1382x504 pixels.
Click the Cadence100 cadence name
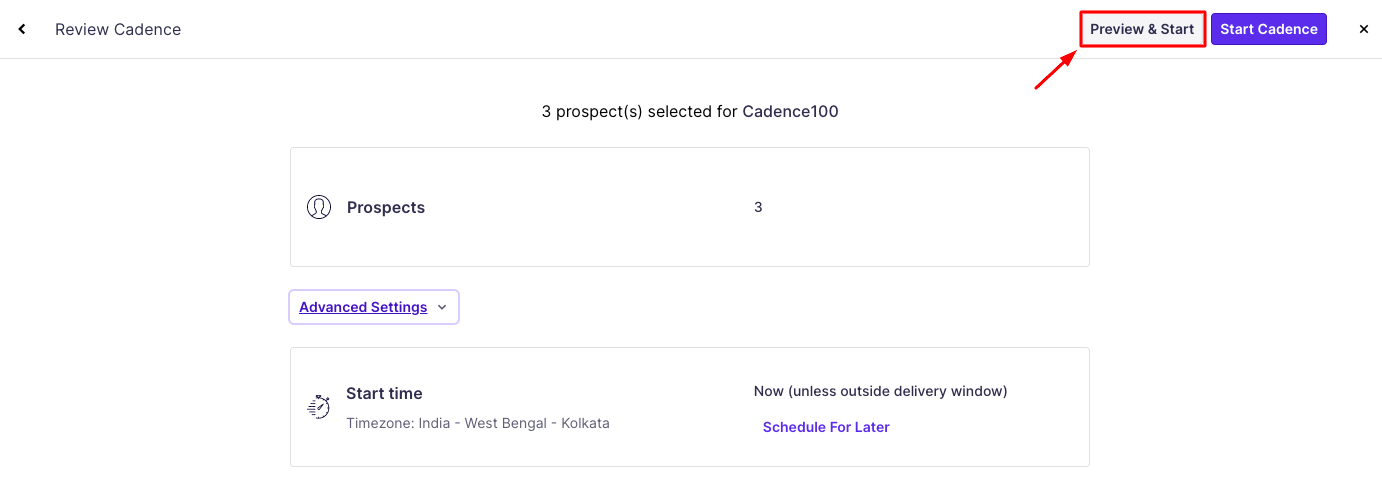[790, 112]
